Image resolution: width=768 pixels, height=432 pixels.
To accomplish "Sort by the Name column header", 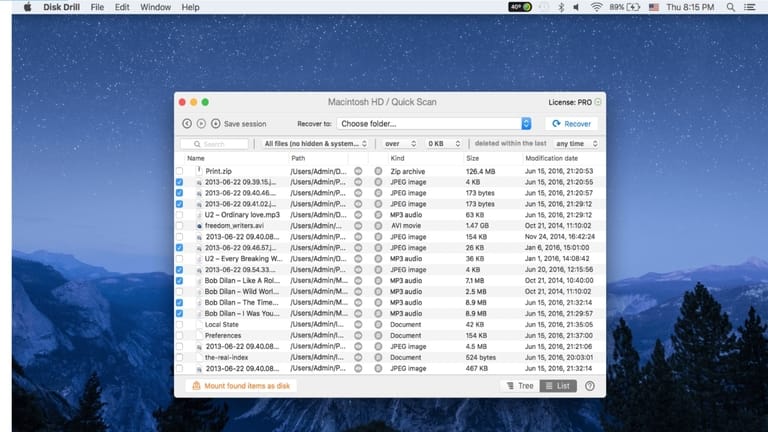I will (196, 158).
